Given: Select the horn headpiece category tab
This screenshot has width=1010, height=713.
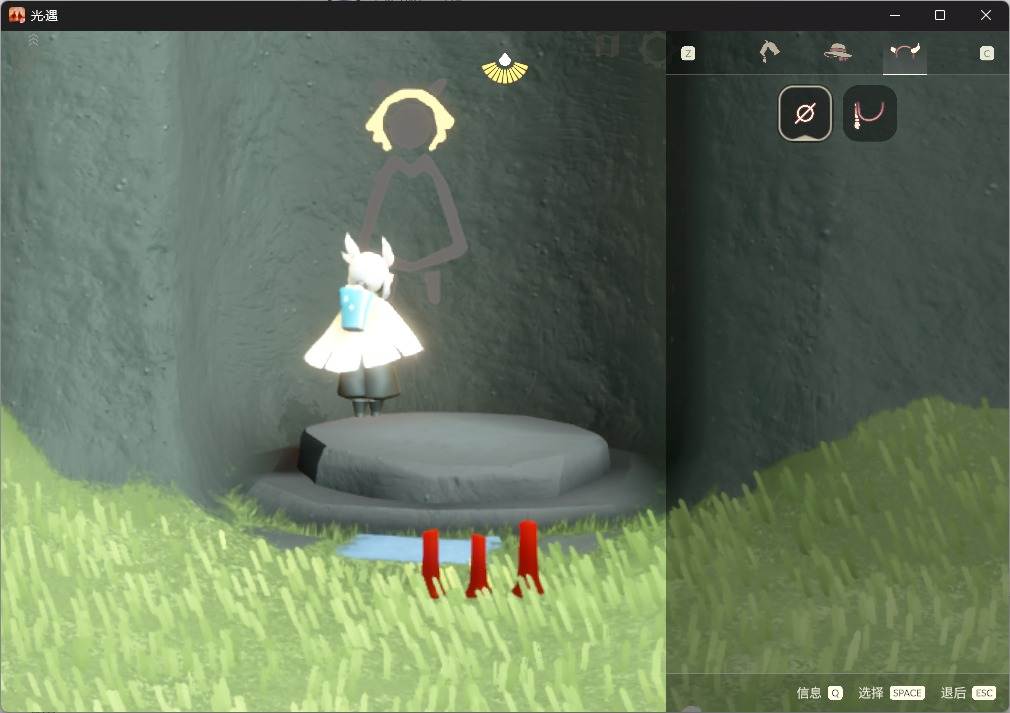Looking at the screenshot, I should pos(904,52).
